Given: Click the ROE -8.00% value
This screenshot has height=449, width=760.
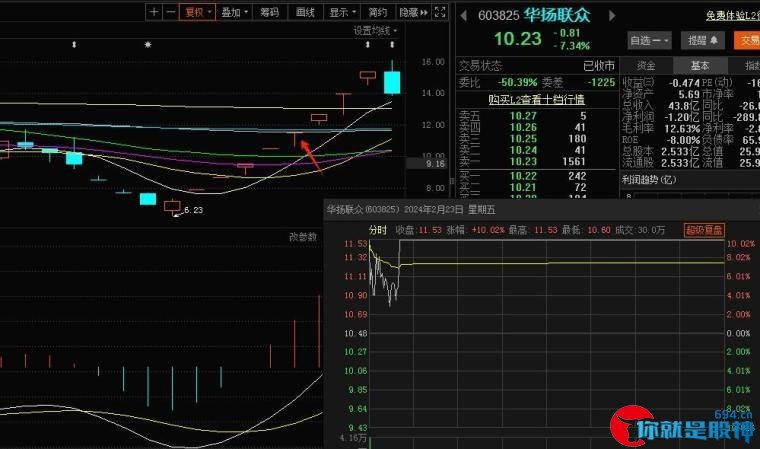Looking at the screenshot, I should (683, 140).
